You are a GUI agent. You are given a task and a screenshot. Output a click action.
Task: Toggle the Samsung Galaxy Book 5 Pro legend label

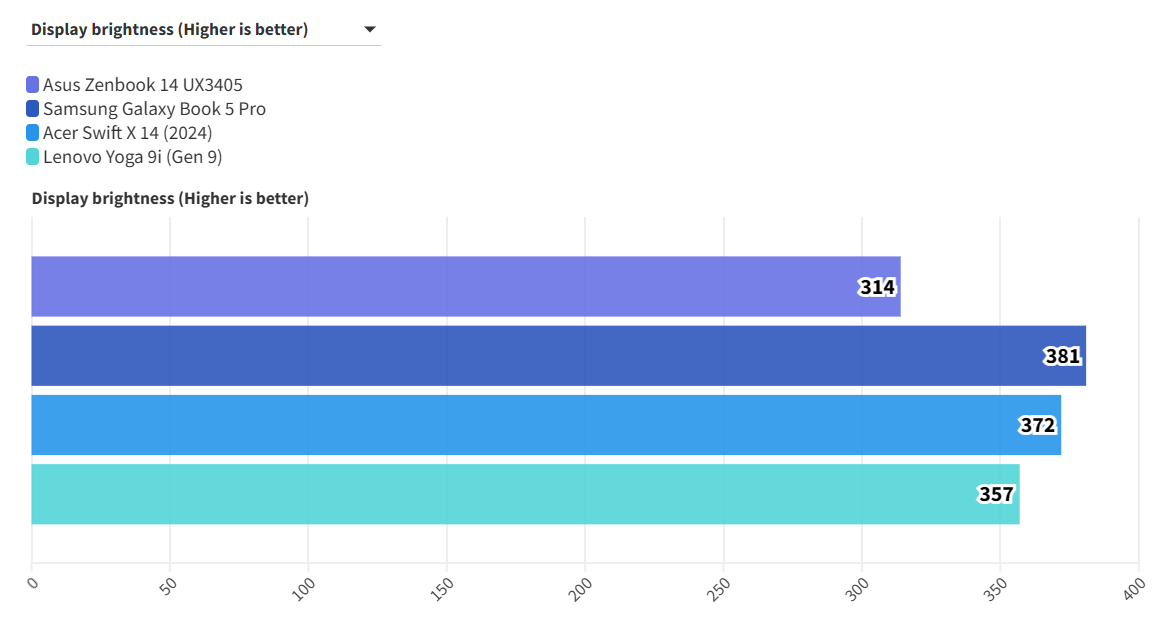(154, 109)
